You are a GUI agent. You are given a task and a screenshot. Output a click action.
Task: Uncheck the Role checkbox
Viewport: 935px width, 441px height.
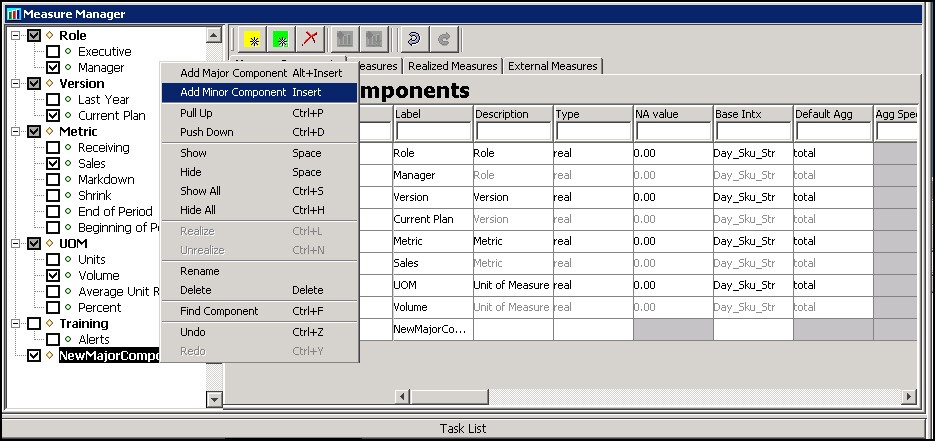[x=34, y=36]
